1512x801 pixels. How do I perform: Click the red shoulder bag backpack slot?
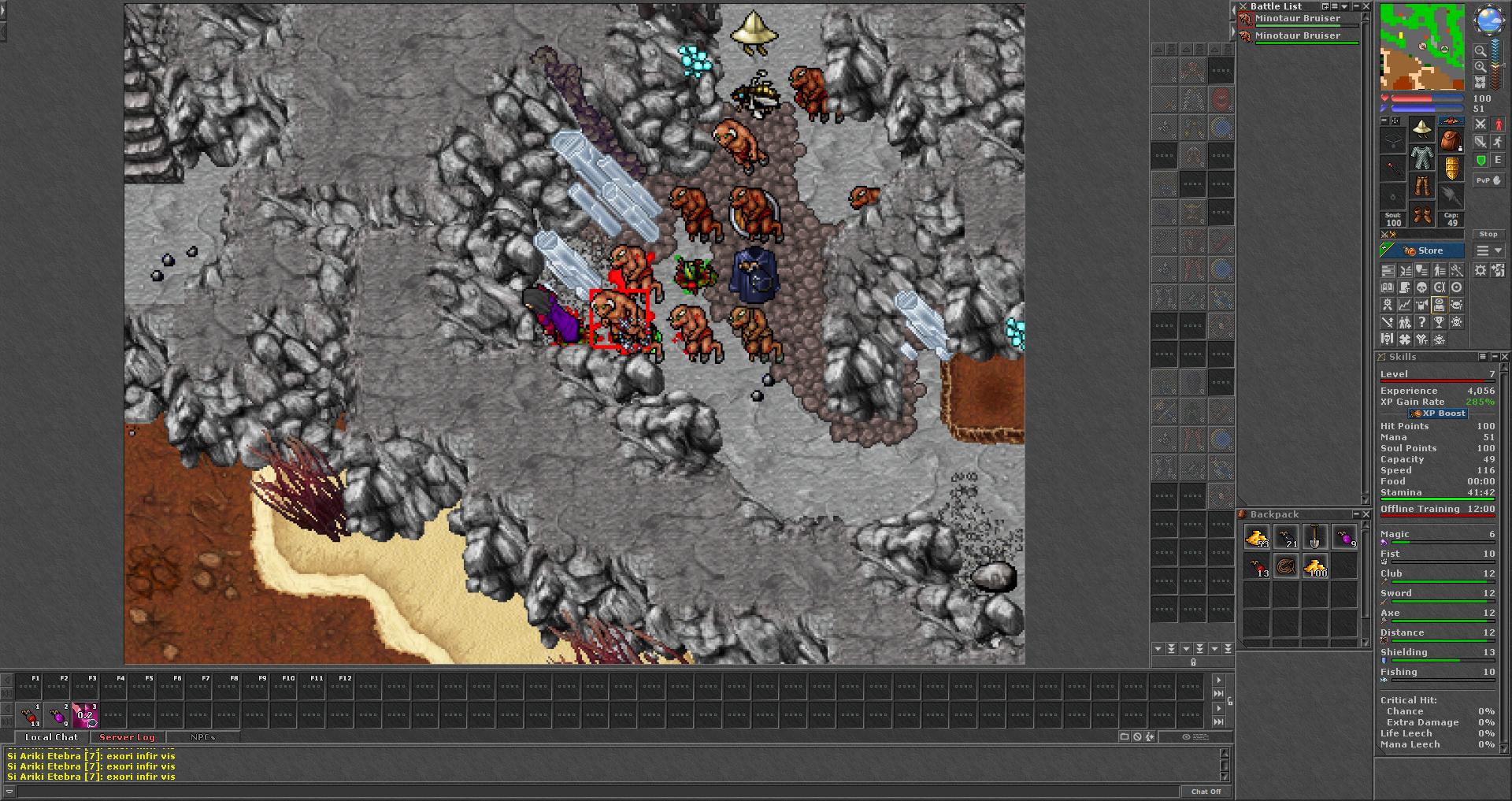tap(1451, 141)
